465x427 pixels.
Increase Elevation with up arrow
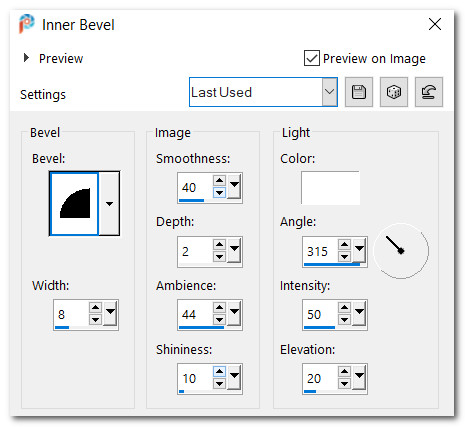tap(344, 371)
